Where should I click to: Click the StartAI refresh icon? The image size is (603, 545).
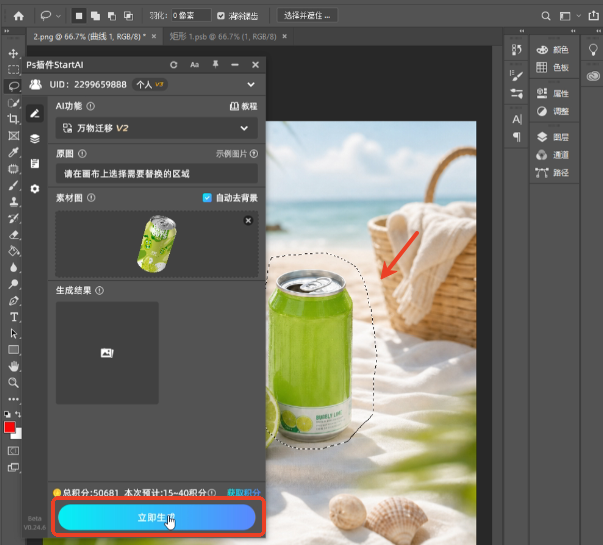point(173,65)
